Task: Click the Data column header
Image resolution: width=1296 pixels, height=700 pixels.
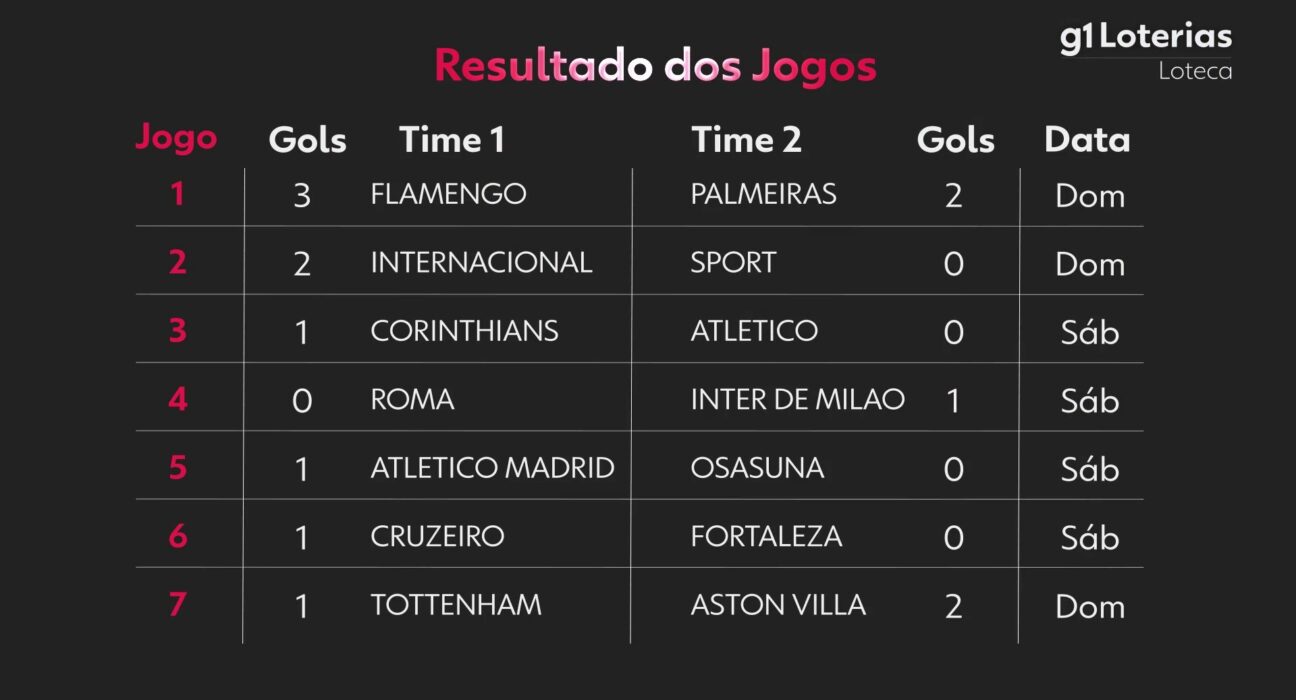Action: click(x=1087, y=140)
